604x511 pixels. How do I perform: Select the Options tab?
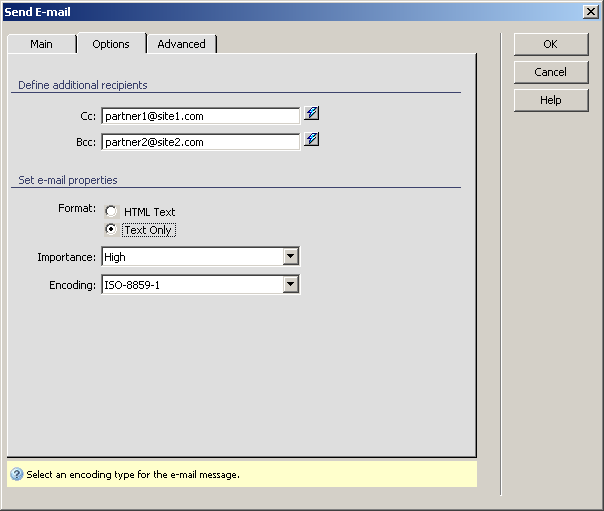[x=111, y=44]
